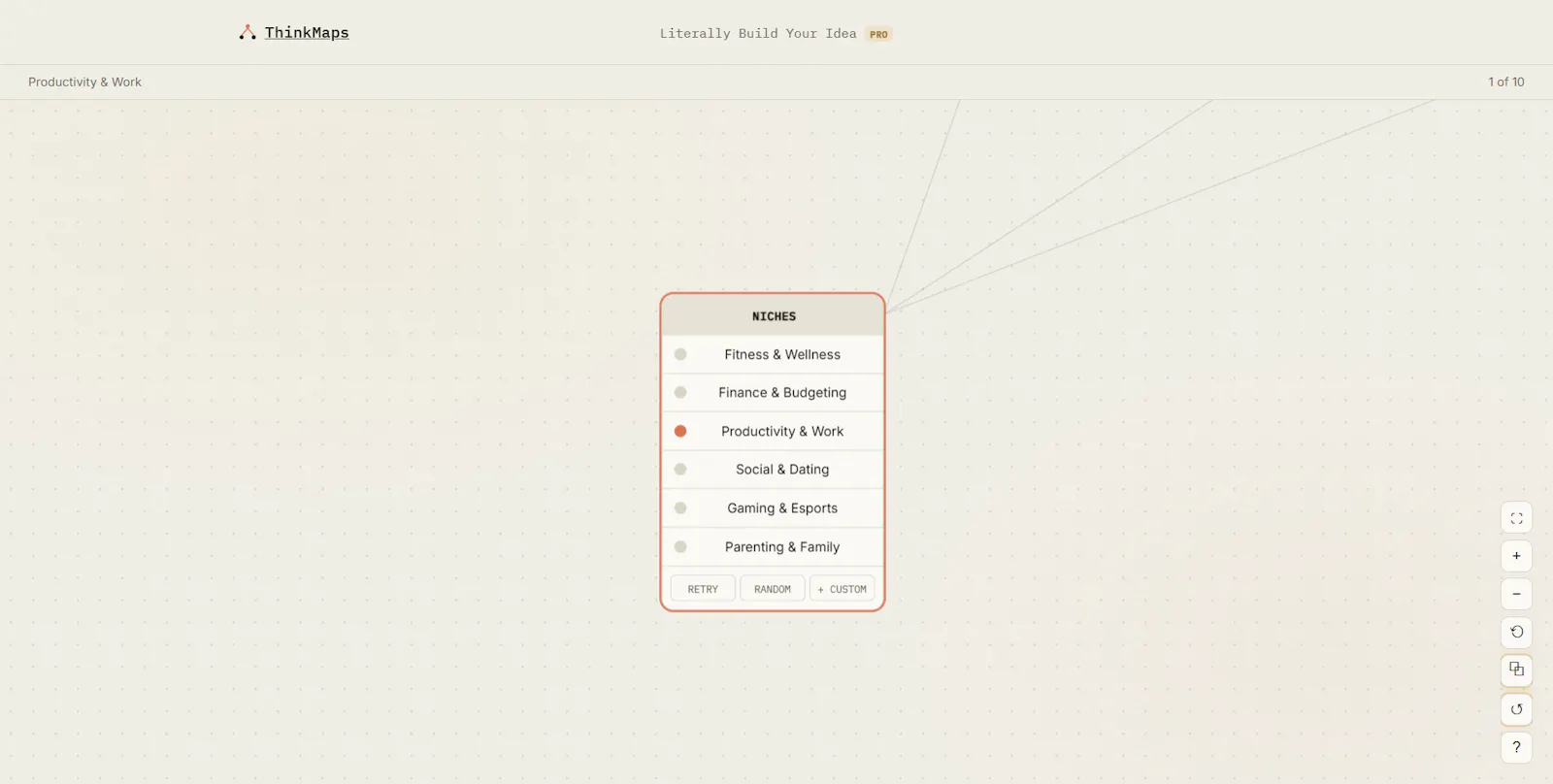This screenshot has width=1553, height=784.
Task: Click the RANDOM button
Action: tap(773, 589)
